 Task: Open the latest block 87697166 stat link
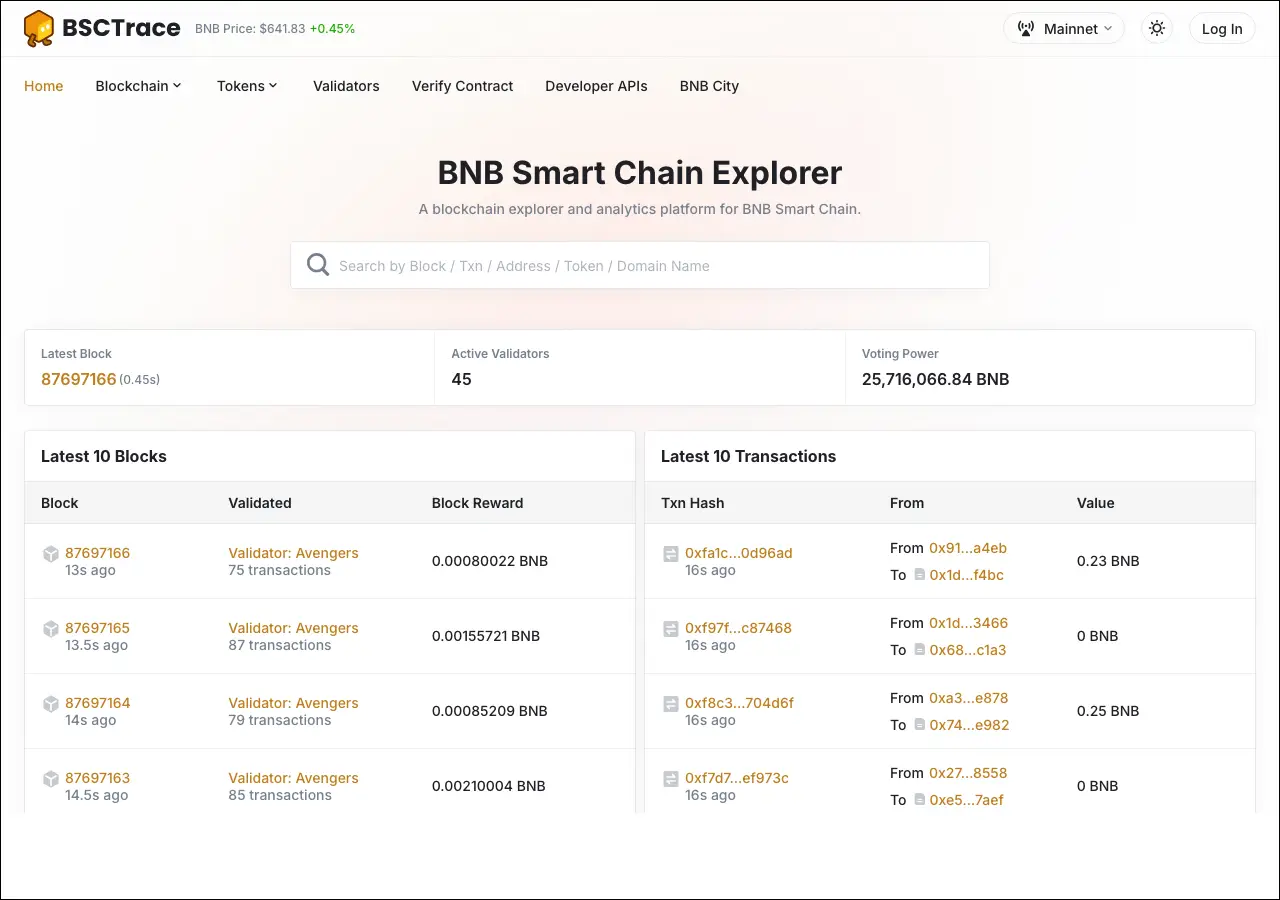click(79, 379)
